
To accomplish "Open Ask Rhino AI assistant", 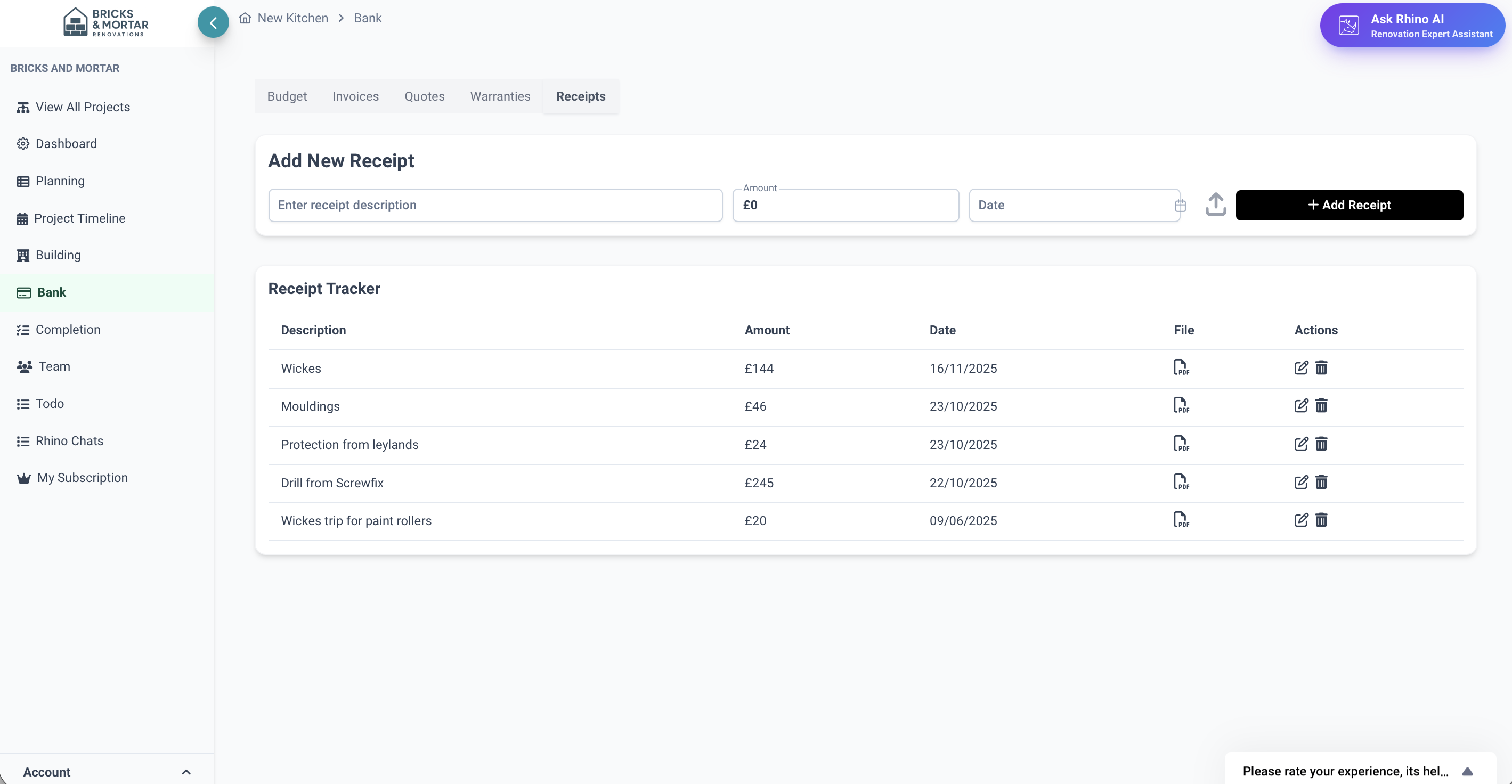I will click(1412, 26).
